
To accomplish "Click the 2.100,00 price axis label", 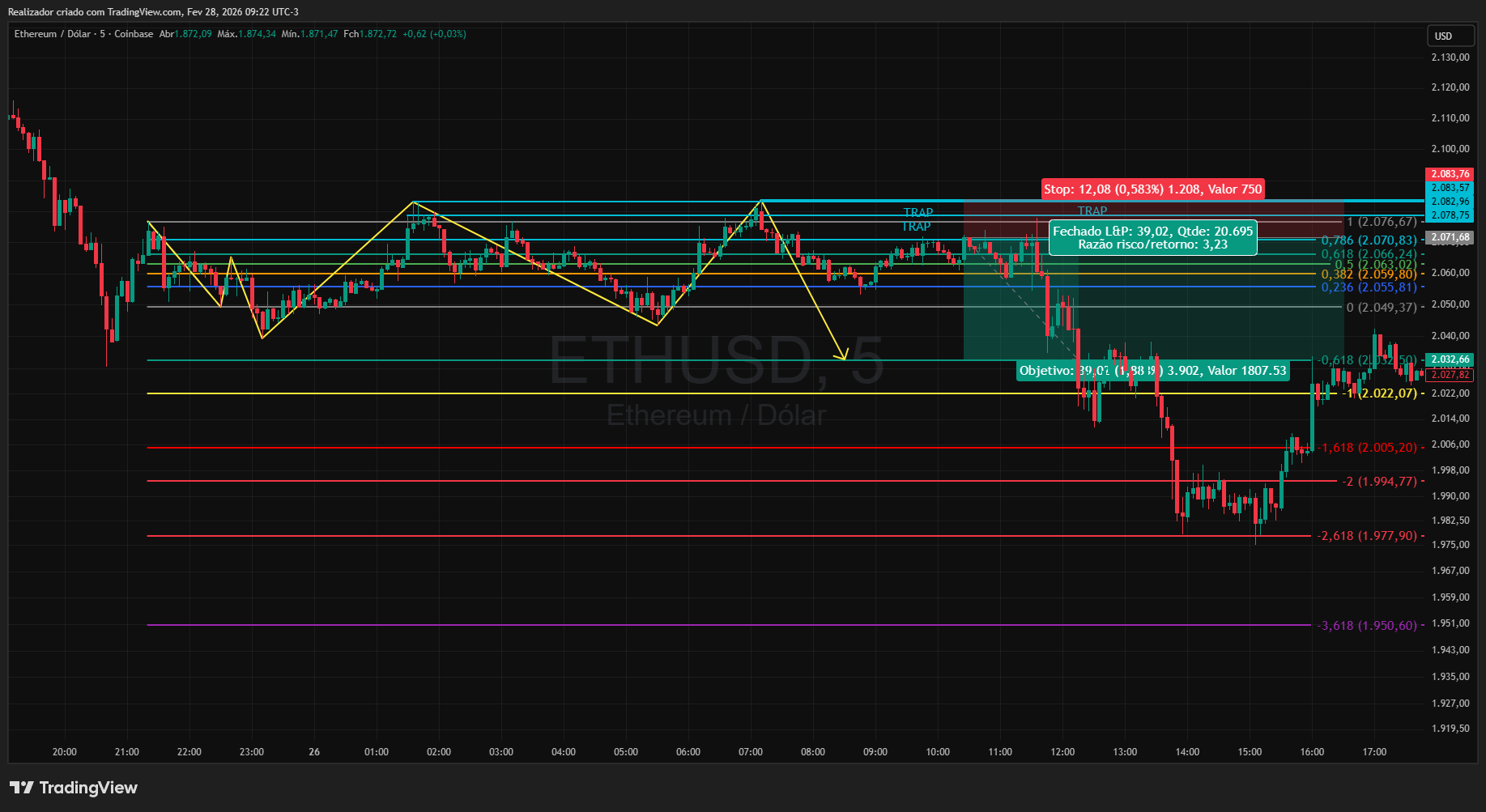I will (x=1450, y=149).
